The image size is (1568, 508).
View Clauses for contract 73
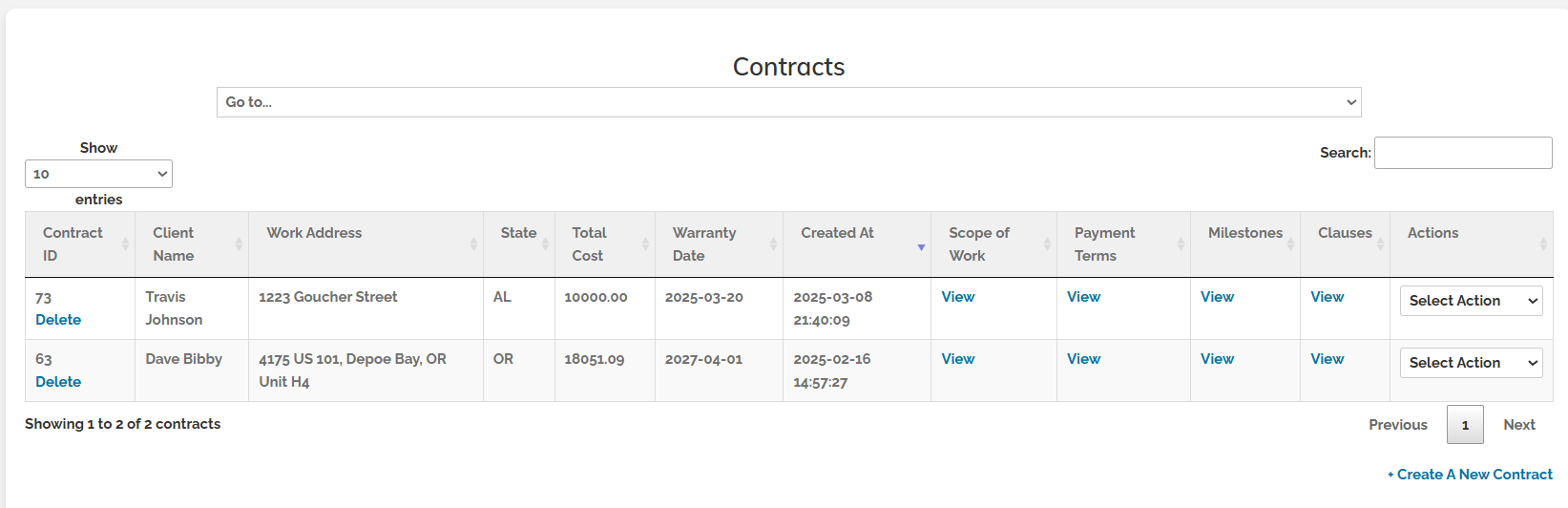tap(1328, 297)
